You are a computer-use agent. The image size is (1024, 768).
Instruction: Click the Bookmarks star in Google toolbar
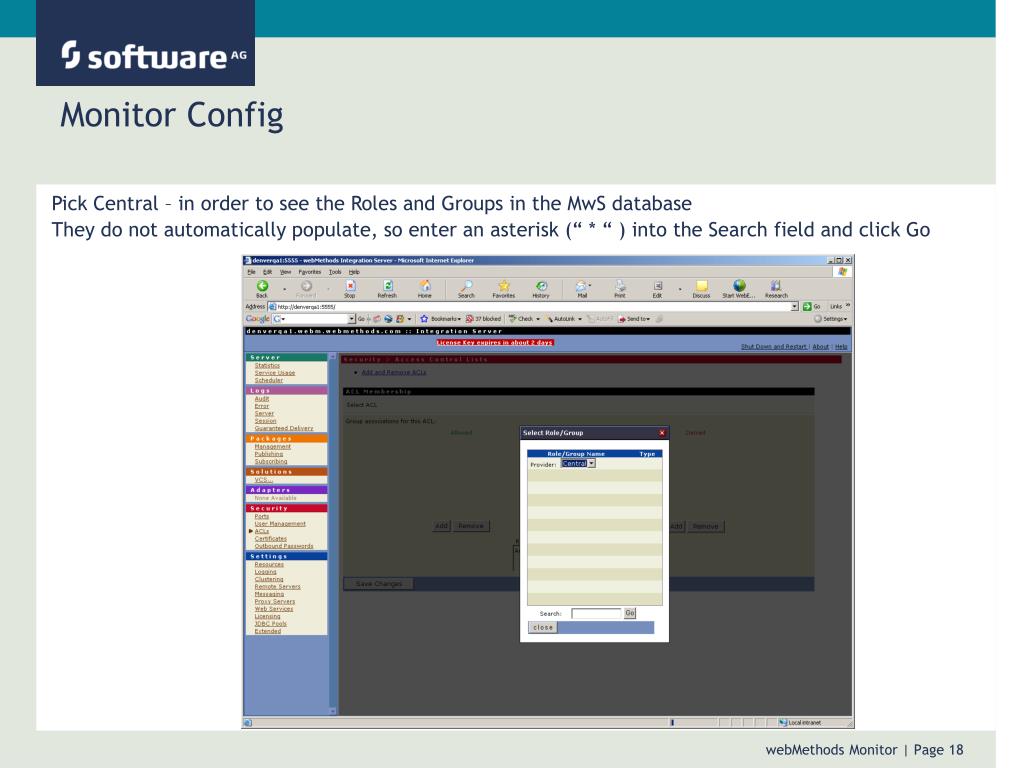coord(424,319)
